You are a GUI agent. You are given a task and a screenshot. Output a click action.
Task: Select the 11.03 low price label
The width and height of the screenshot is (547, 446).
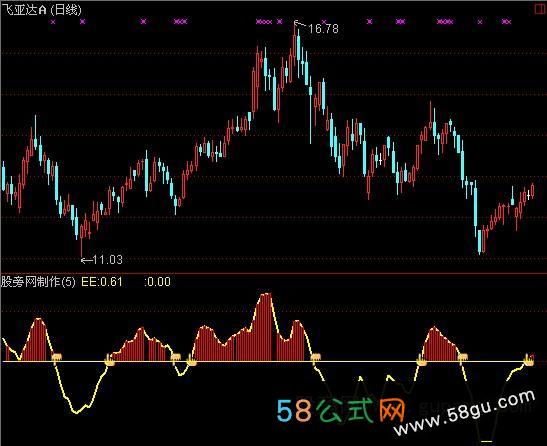pyautogui.click(x=108, y=260)
